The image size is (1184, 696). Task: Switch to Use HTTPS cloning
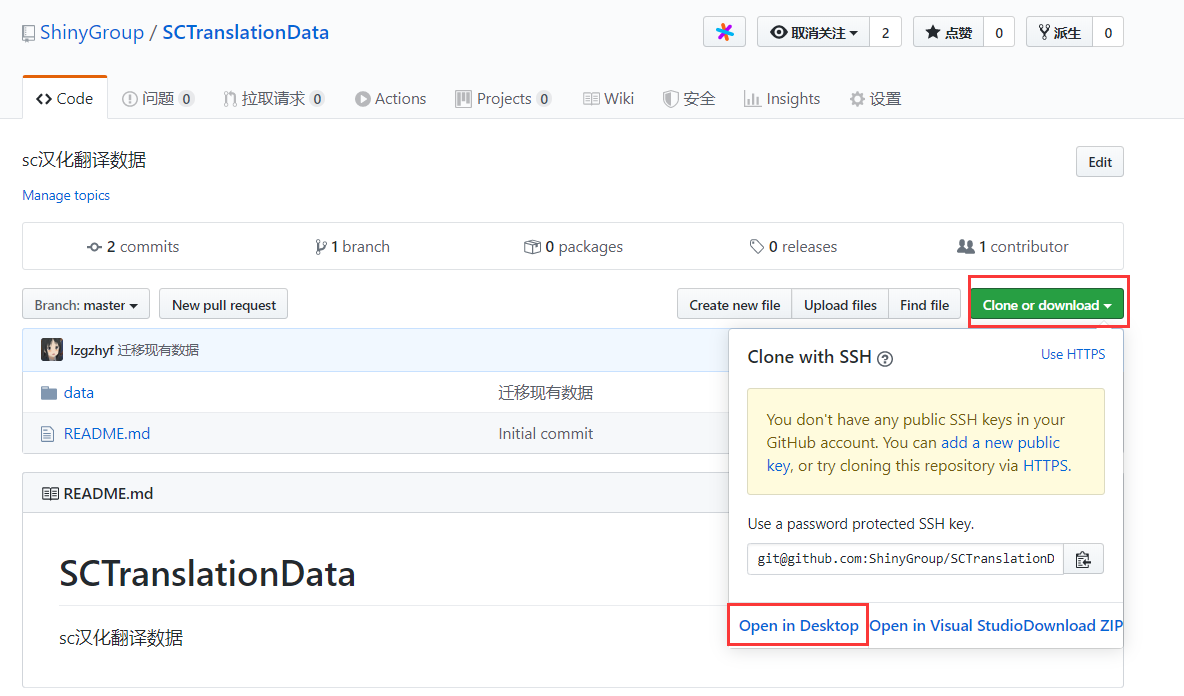coord(1072,354)
